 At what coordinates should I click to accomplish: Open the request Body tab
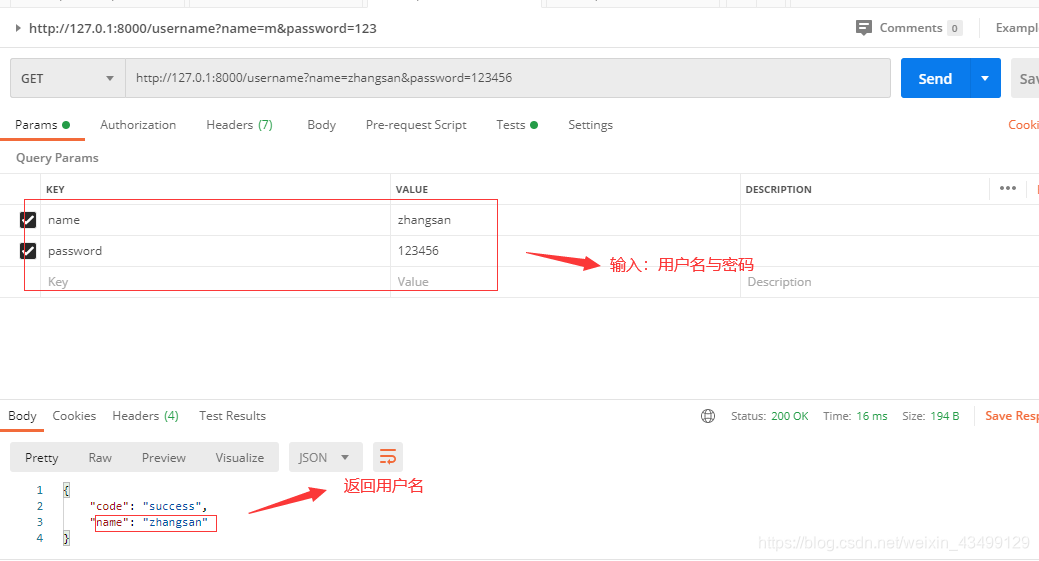(321, 125)
